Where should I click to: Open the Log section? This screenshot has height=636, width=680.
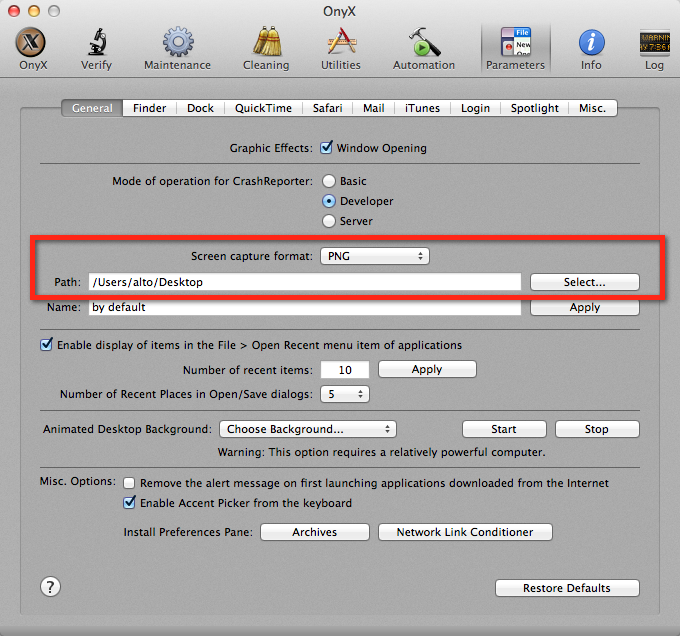tap(654, 49)
